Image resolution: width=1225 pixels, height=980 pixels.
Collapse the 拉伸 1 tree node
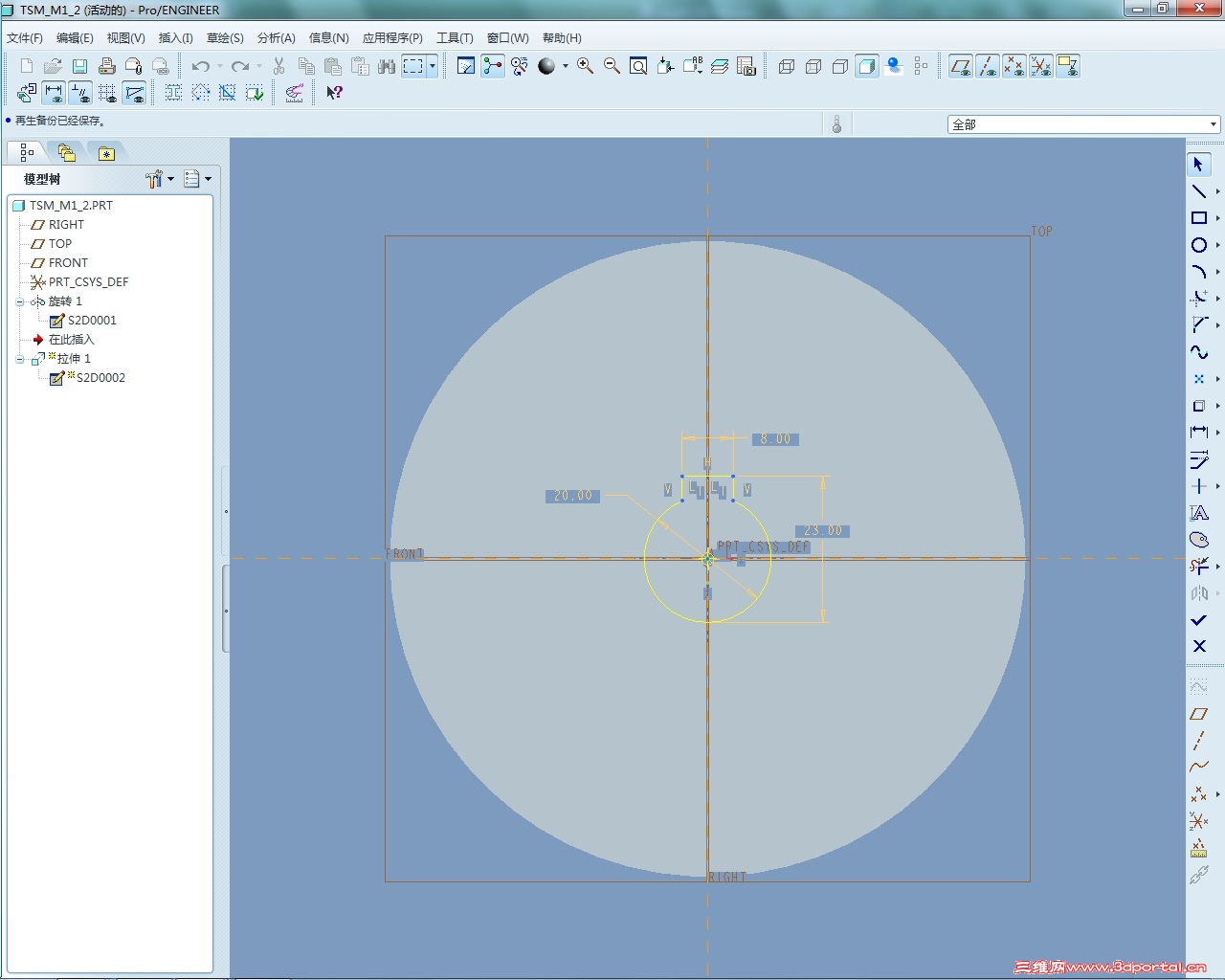pos(20,359)
